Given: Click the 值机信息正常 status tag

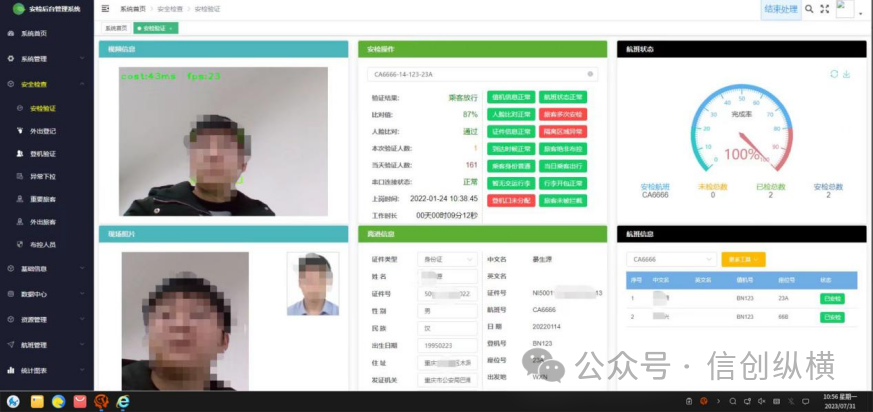Looking at the screenshot, I should tap(511, 97).
